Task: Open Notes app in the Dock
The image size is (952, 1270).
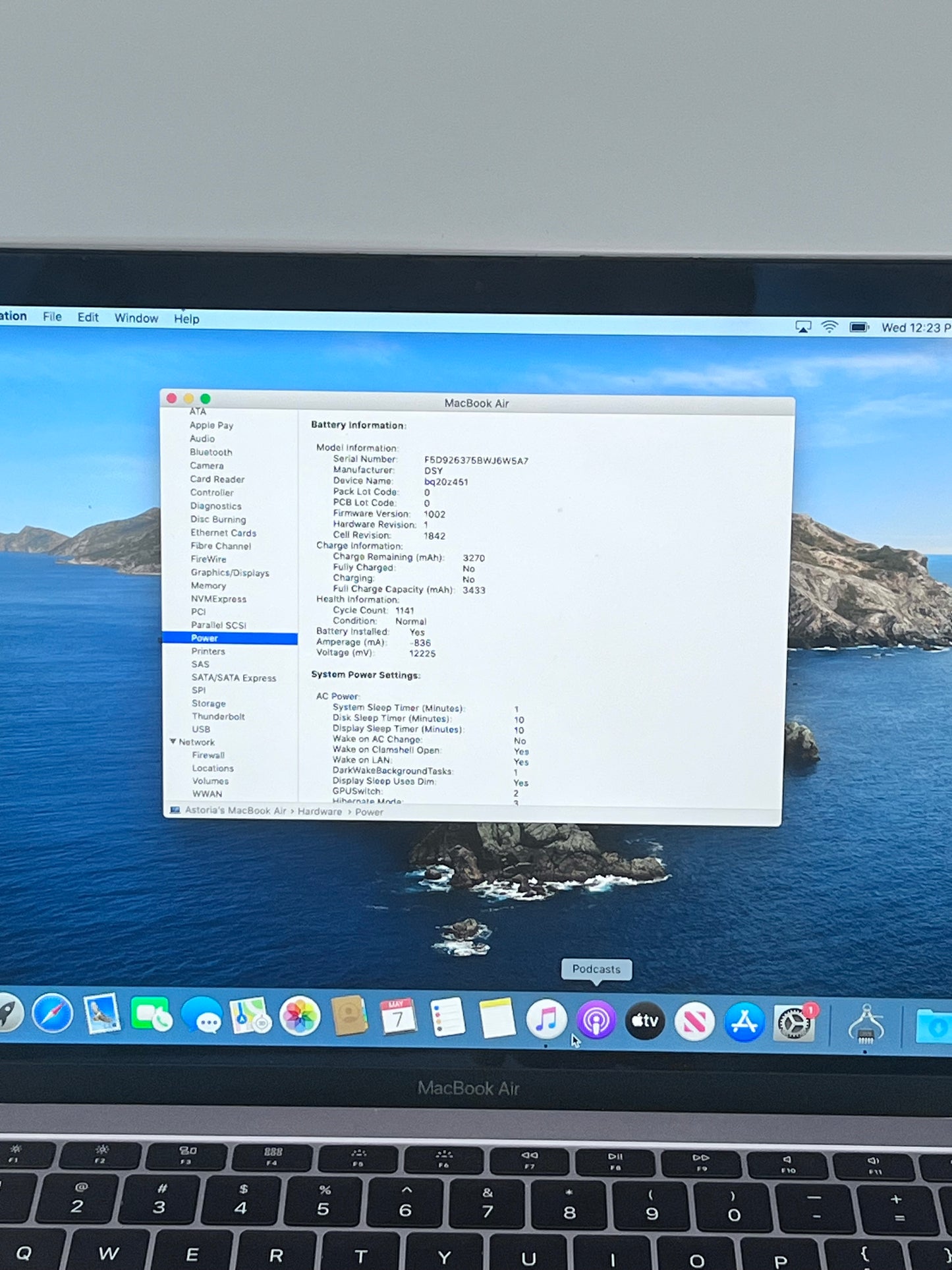Action: point(497,1018)
